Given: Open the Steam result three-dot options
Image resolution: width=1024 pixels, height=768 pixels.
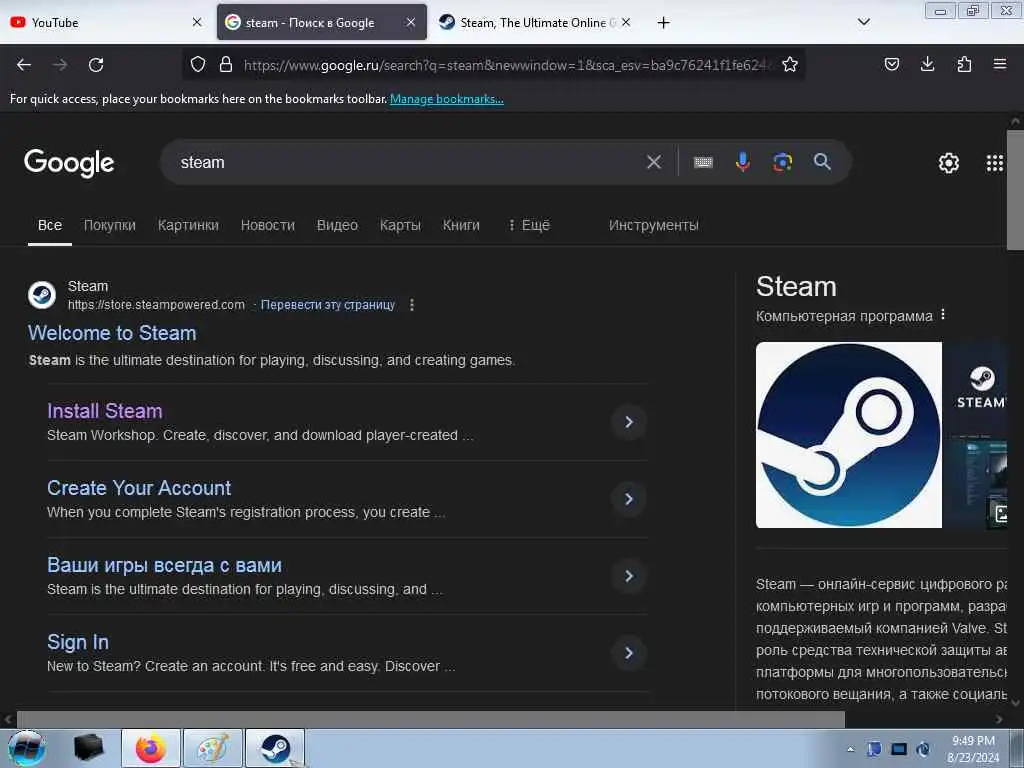Looking at the screenshot, I should [411, 305].
